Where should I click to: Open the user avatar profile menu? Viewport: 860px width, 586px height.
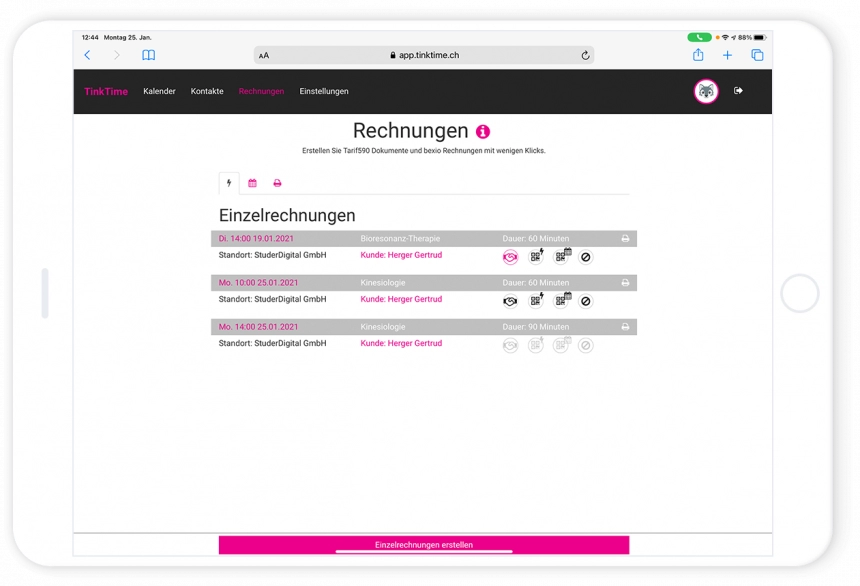(x=706, y=91)
